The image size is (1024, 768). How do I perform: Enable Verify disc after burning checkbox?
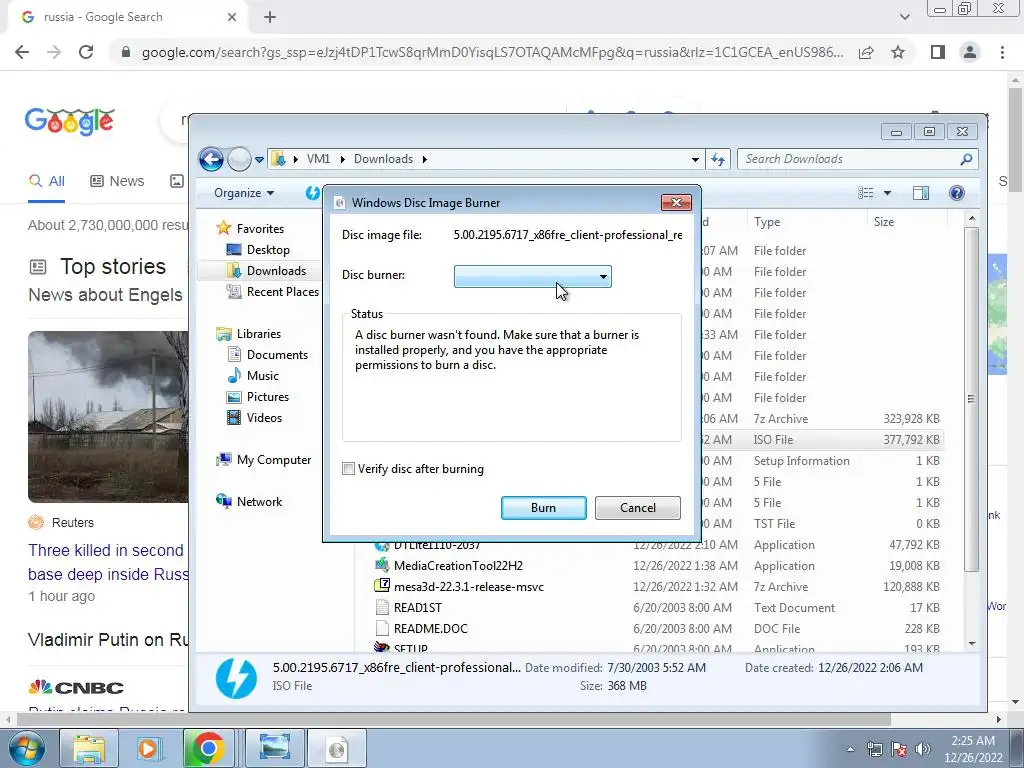click(349, 469)
